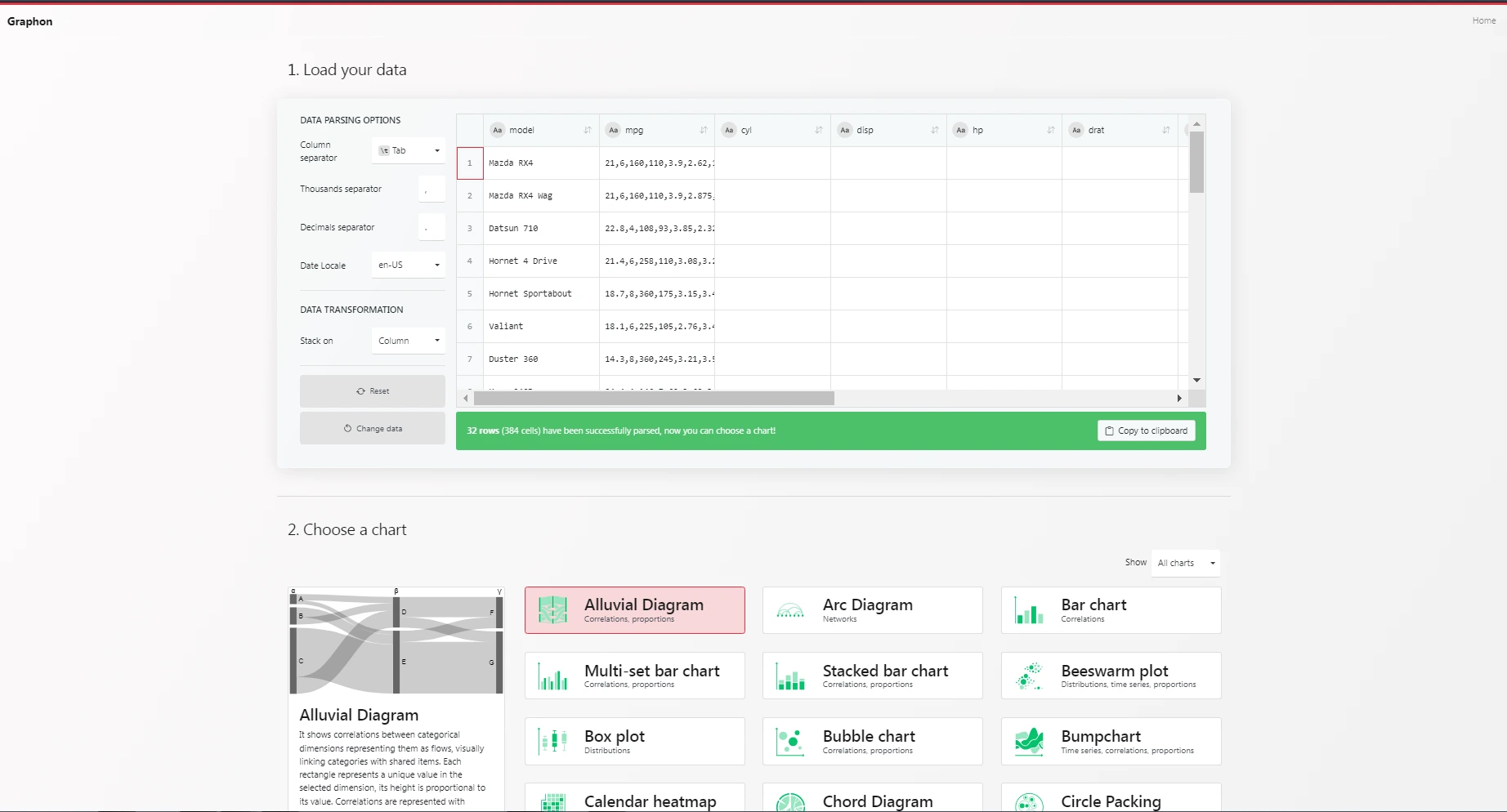
Task: Select the Stacked bar chart card
Action: point(873,676)
